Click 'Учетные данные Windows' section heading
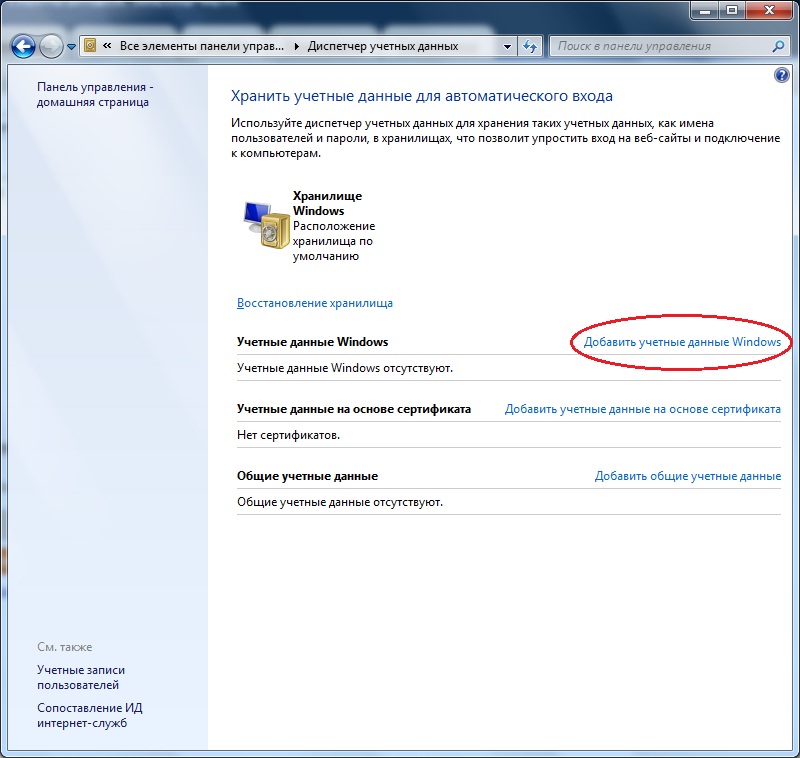The height and width of the screenshot is (758, 800). [312, 342]
